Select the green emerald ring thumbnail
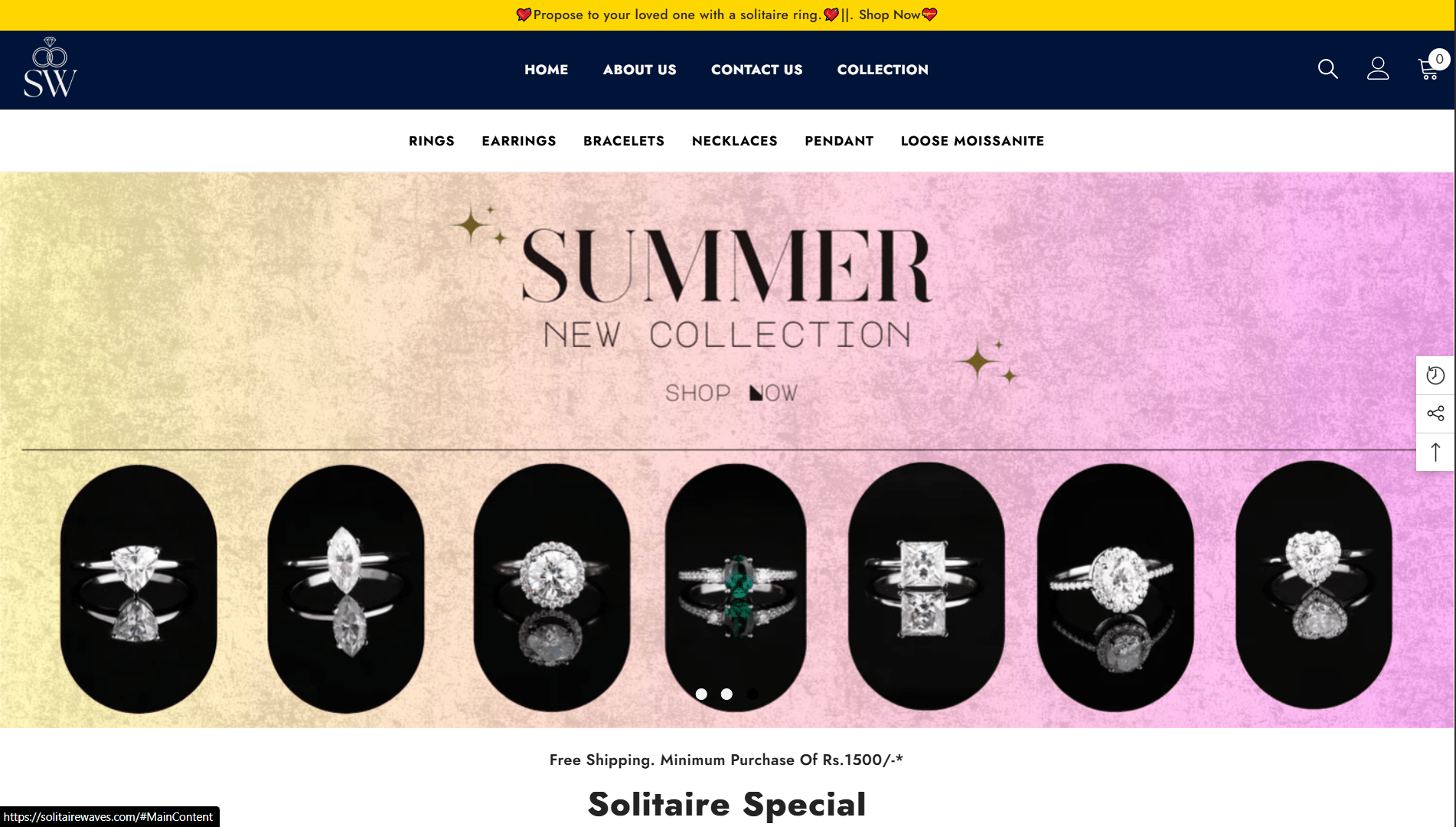This screenshot has height=827, width=1456. 735,588
